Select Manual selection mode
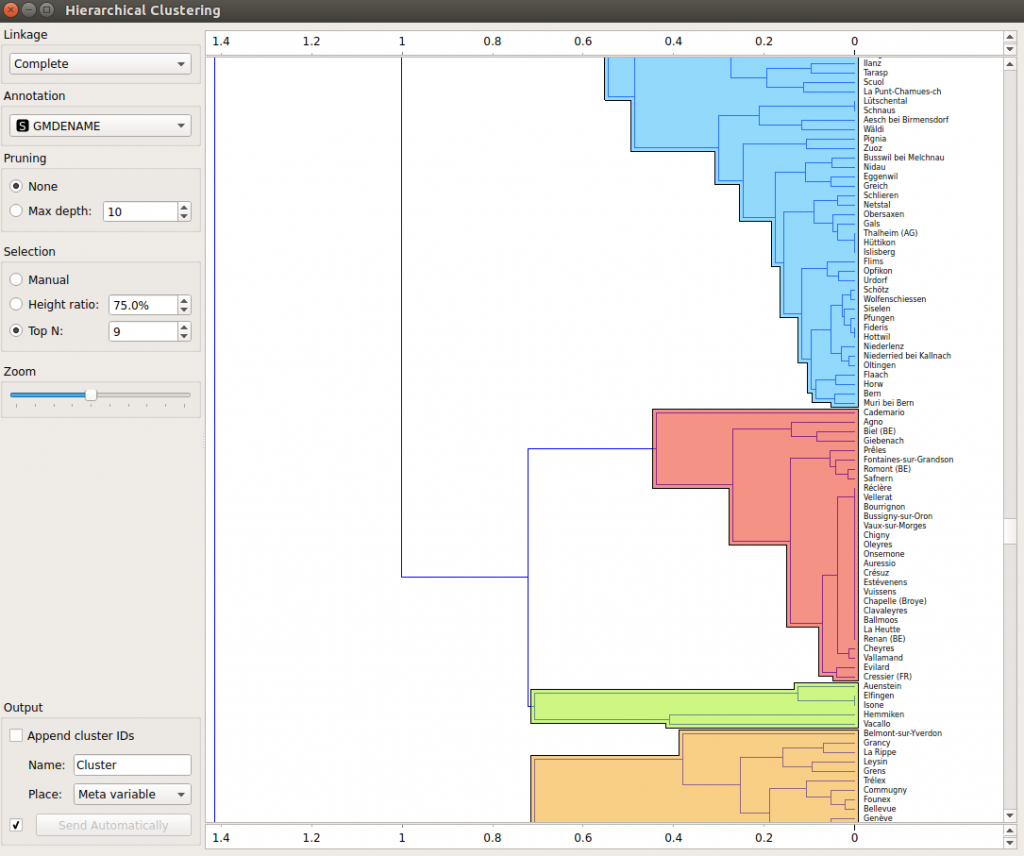The height and width of the screenshot is (856, 1024). [18, 279]
